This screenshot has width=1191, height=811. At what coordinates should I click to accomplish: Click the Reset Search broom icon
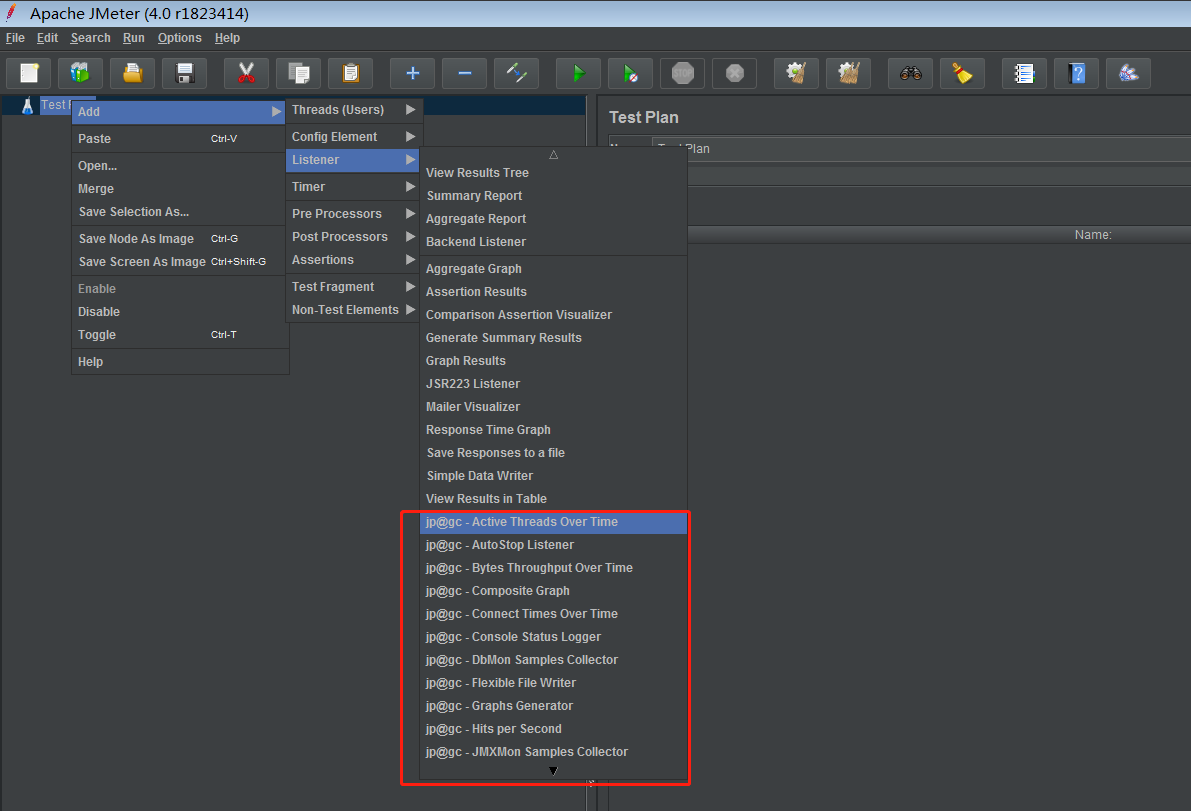point(962,73)
